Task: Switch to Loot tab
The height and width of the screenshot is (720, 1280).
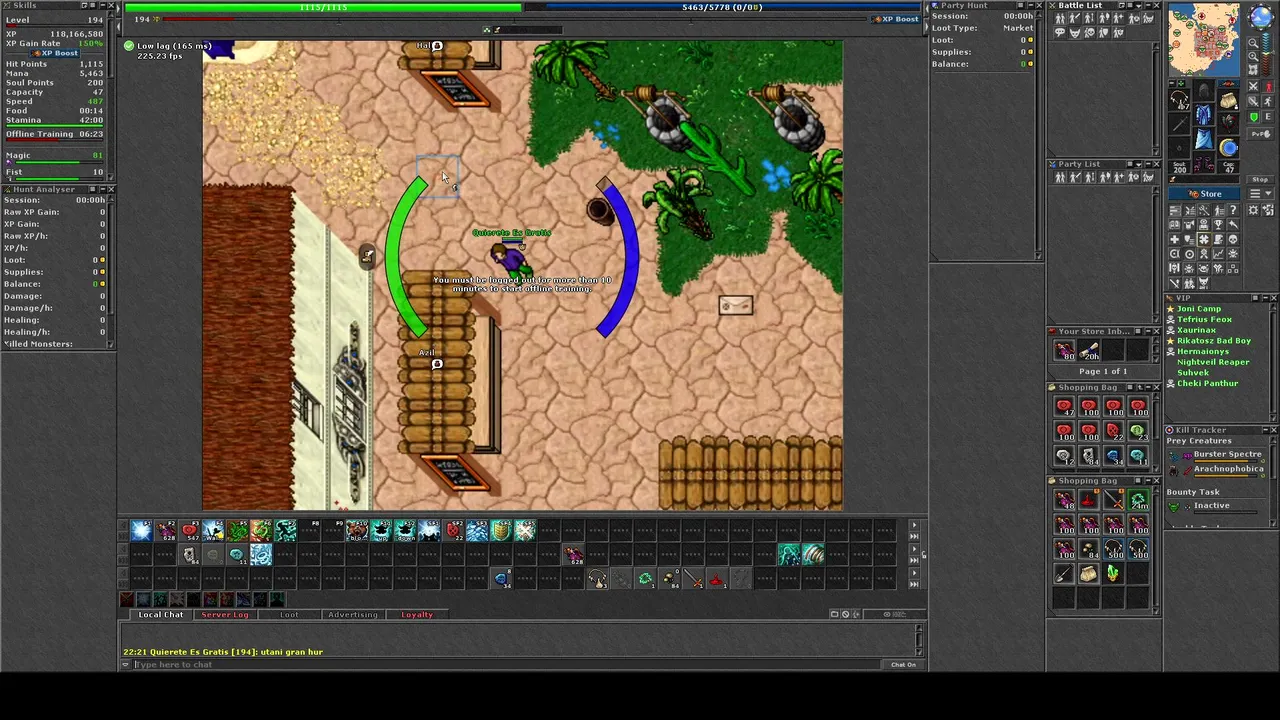Action: click(x=289, y=614)
